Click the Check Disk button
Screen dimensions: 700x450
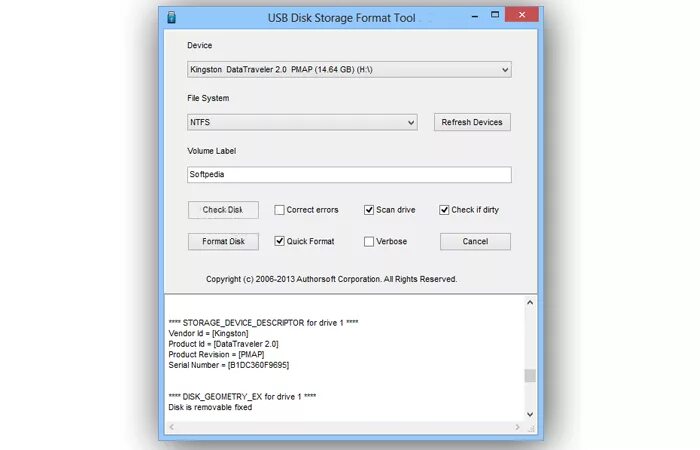point(223,210)
